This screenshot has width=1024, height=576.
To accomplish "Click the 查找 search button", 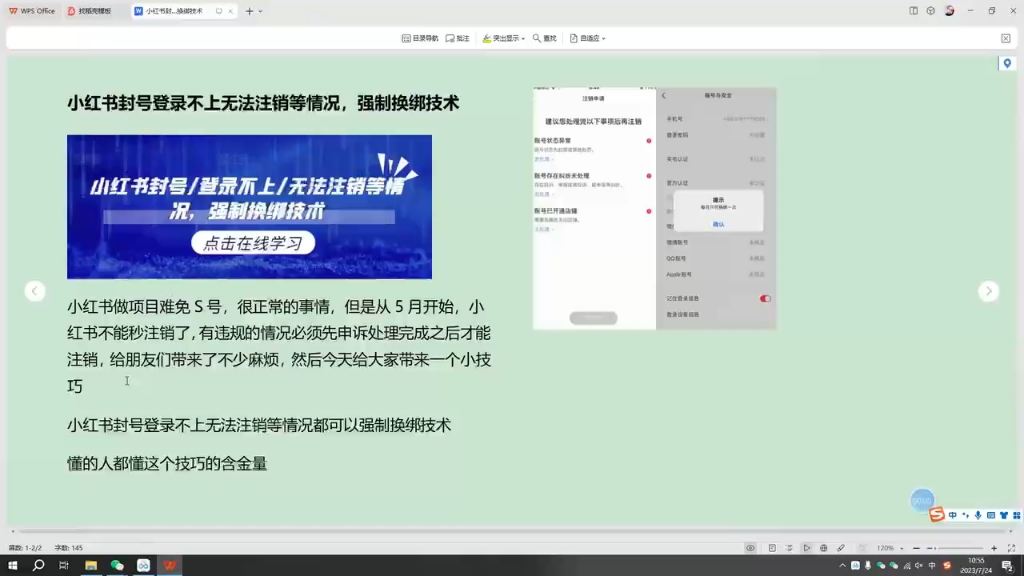I will 544,39.
